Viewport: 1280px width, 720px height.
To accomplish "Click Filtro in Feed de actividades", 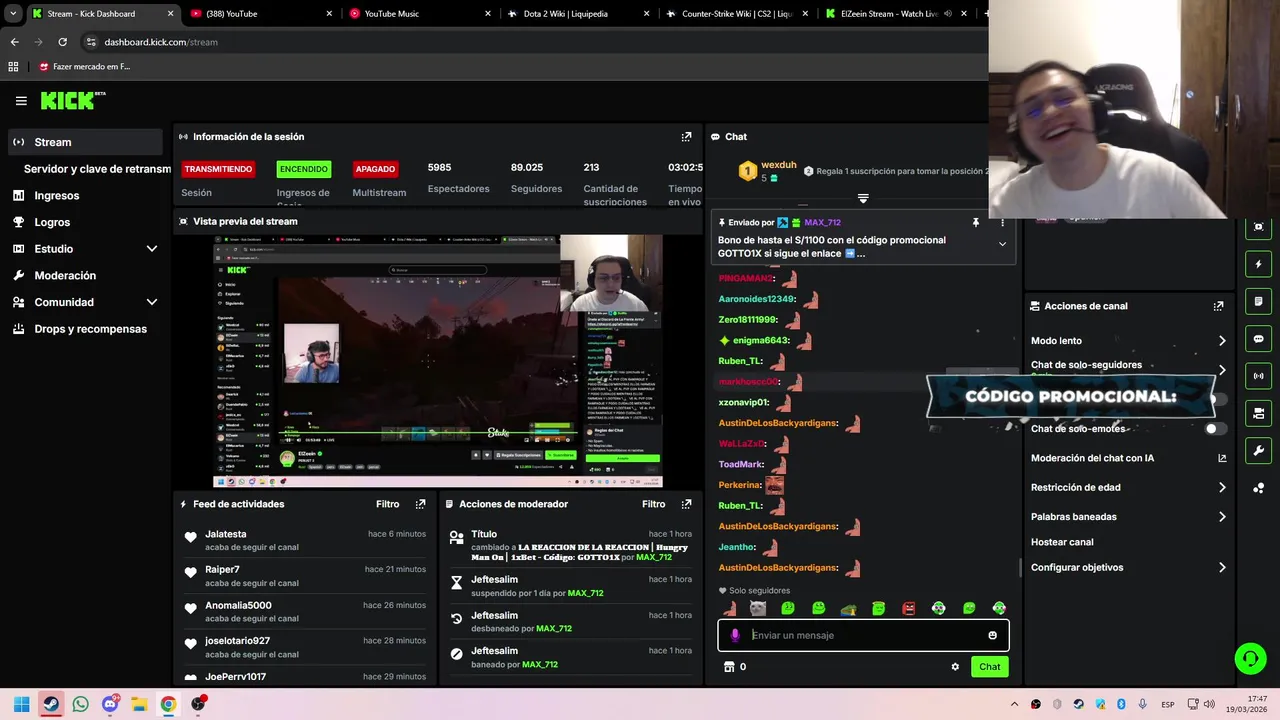I will tap(387, 504).
